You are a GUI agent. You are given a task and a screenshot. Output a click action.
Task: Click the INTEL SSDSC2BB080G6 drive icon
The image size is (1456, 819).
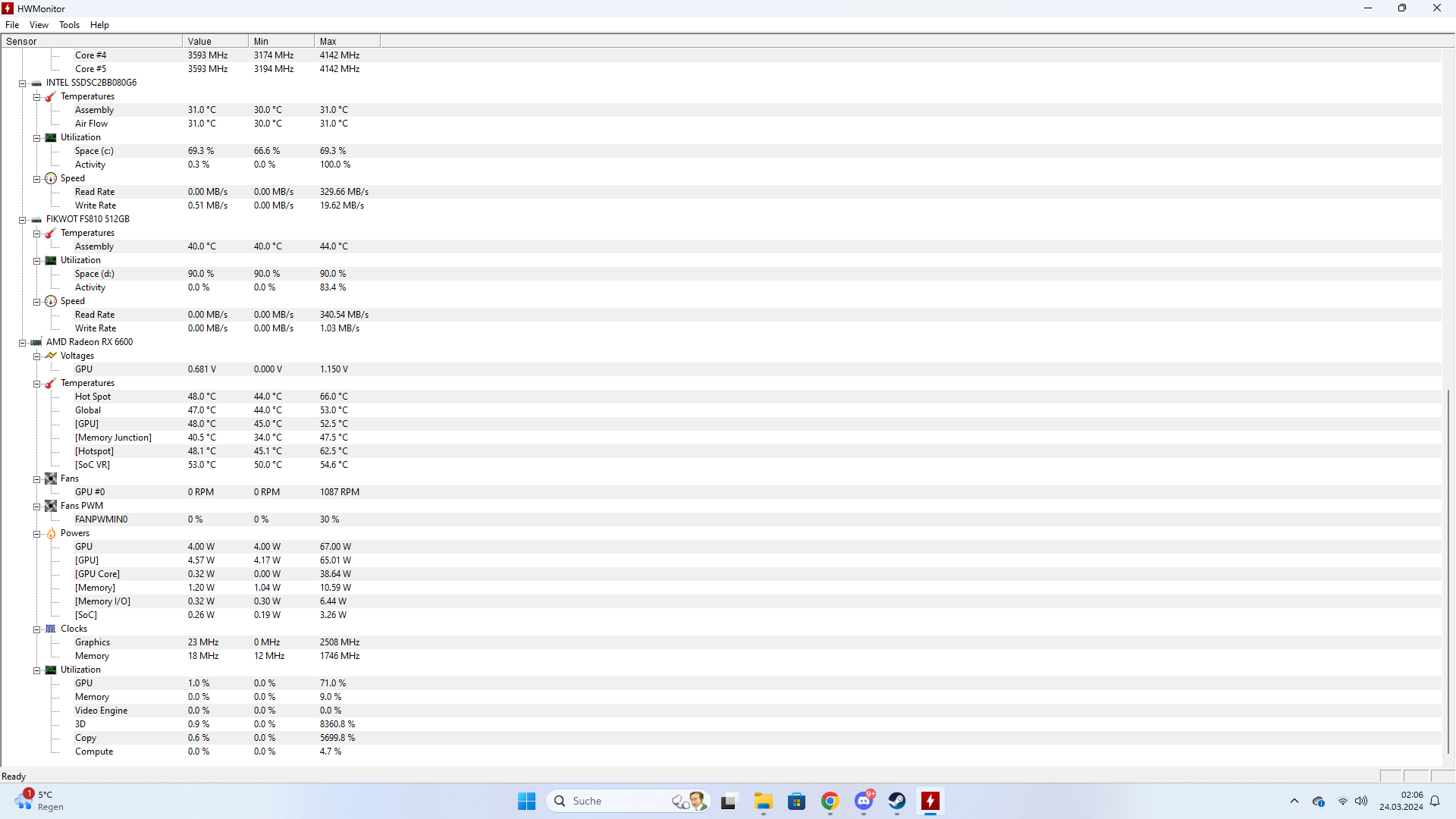pyautogui.click(x=36, y=83)
